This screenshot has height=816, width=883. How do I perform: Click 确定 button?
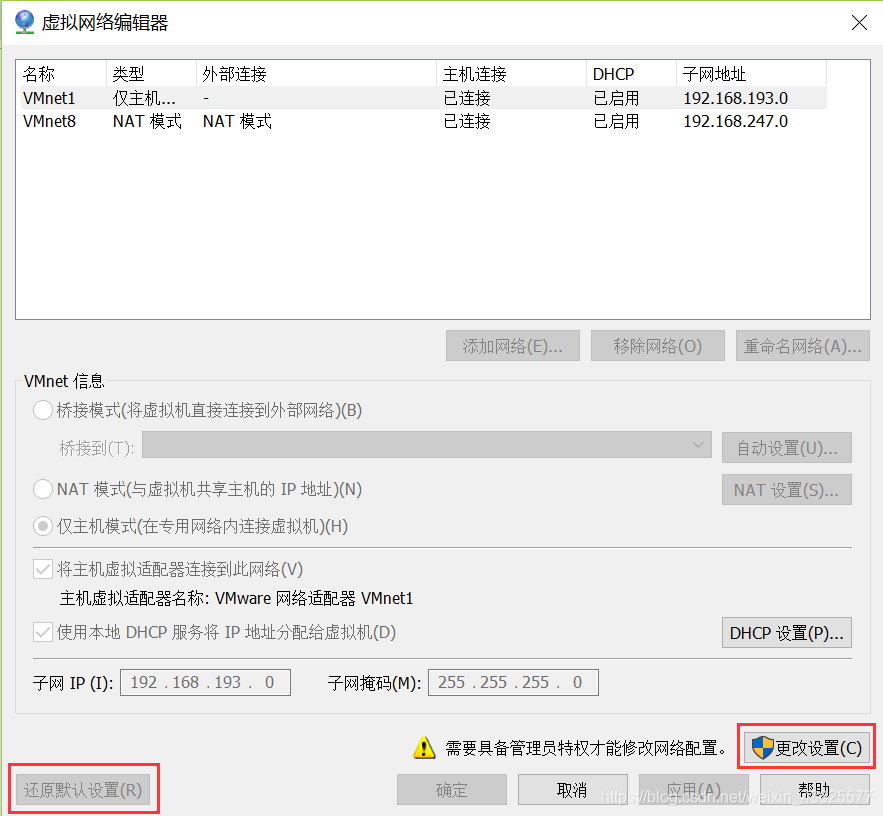coord(452,790)
